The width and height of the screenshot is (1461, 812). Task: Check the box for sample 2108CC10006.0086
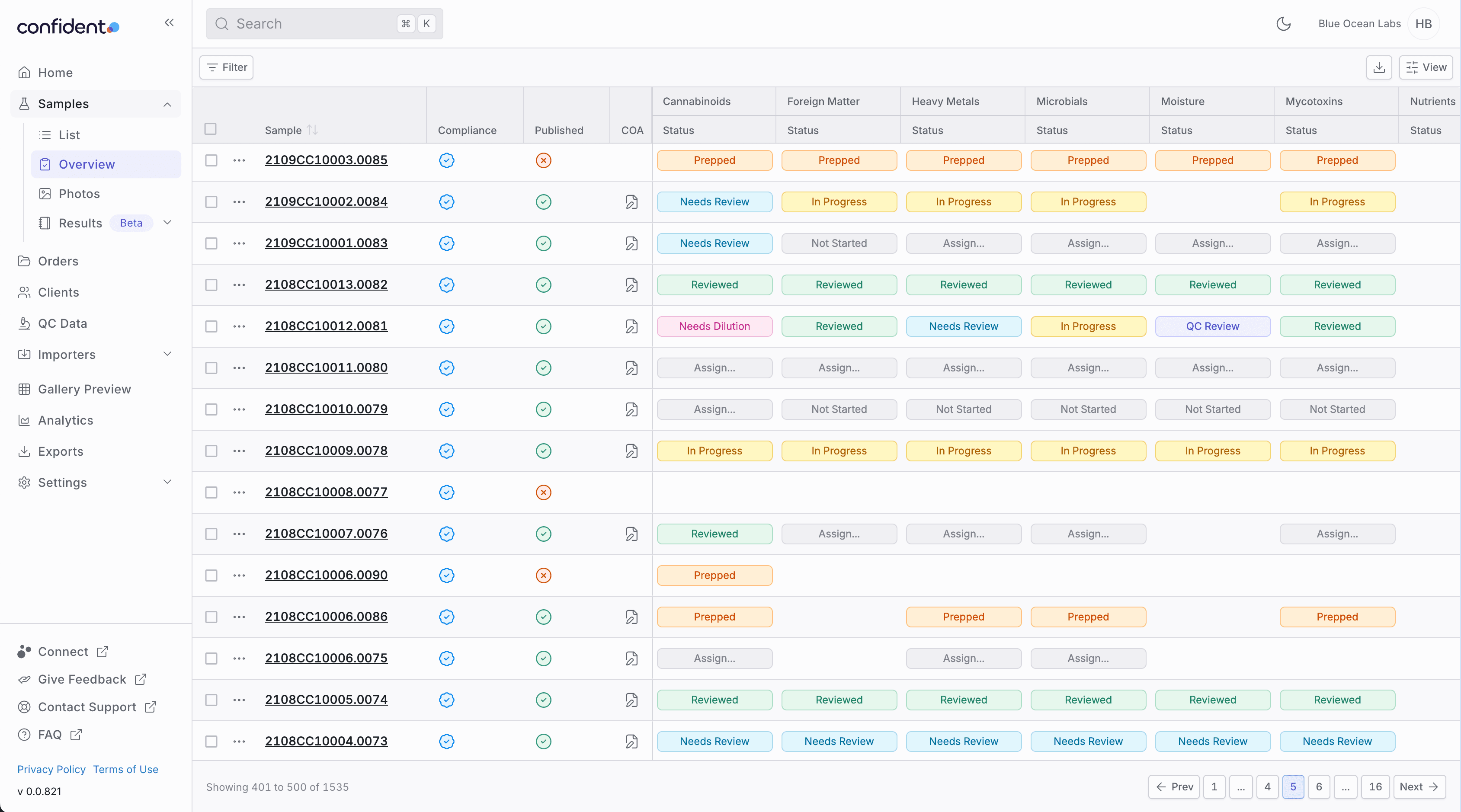211,617
